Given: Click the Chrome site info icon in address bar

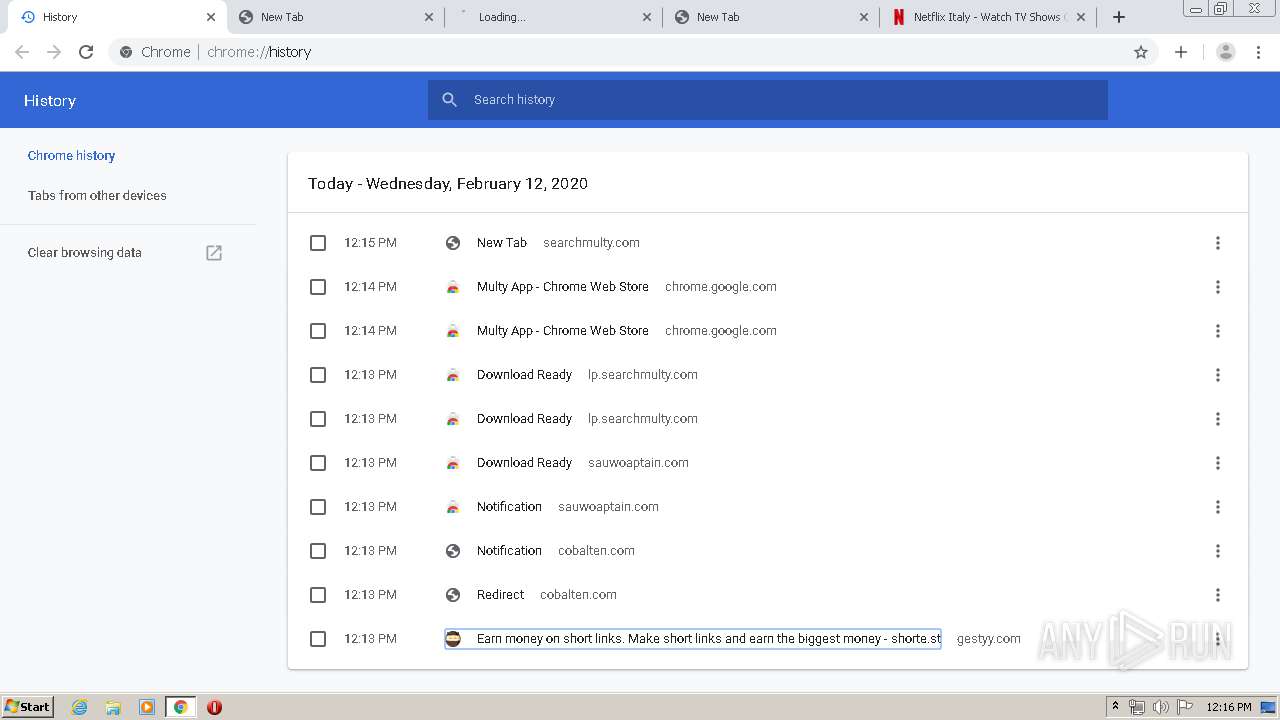Looking at the screenshot, I should [x=126, y=52].
